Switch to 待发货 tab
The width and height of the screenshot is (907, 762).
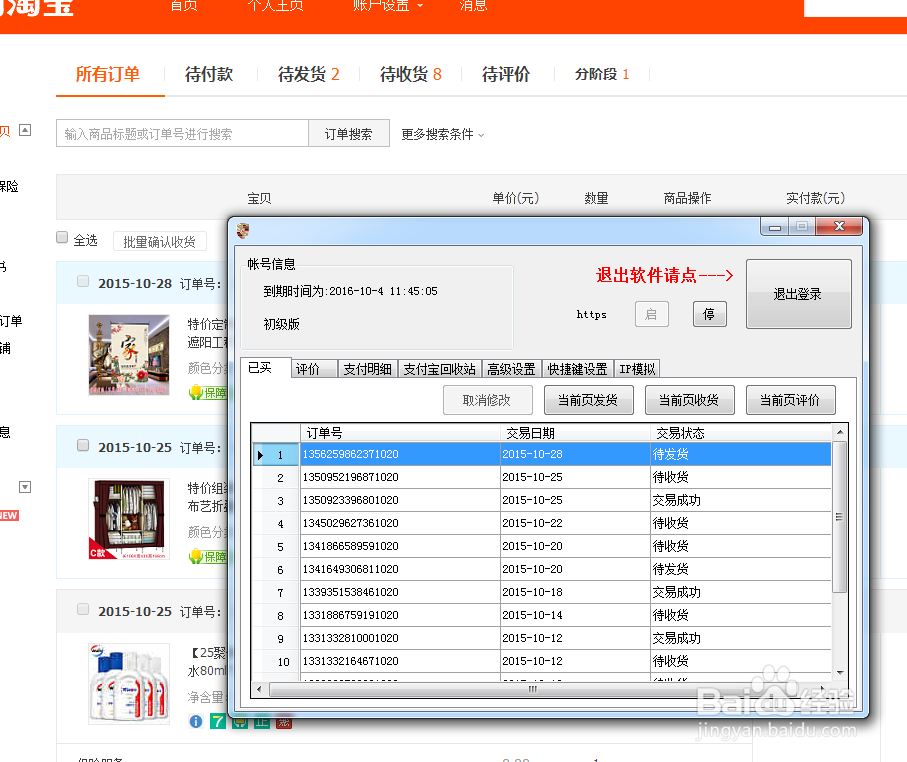pyautogui.click(x=309, y=74)
